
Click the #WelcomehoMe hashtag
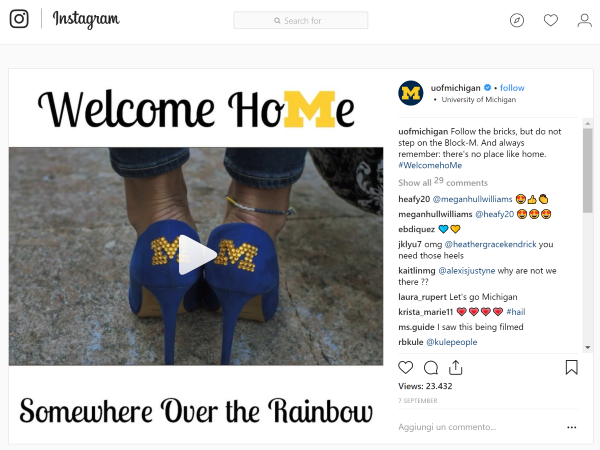coord(430,165)
